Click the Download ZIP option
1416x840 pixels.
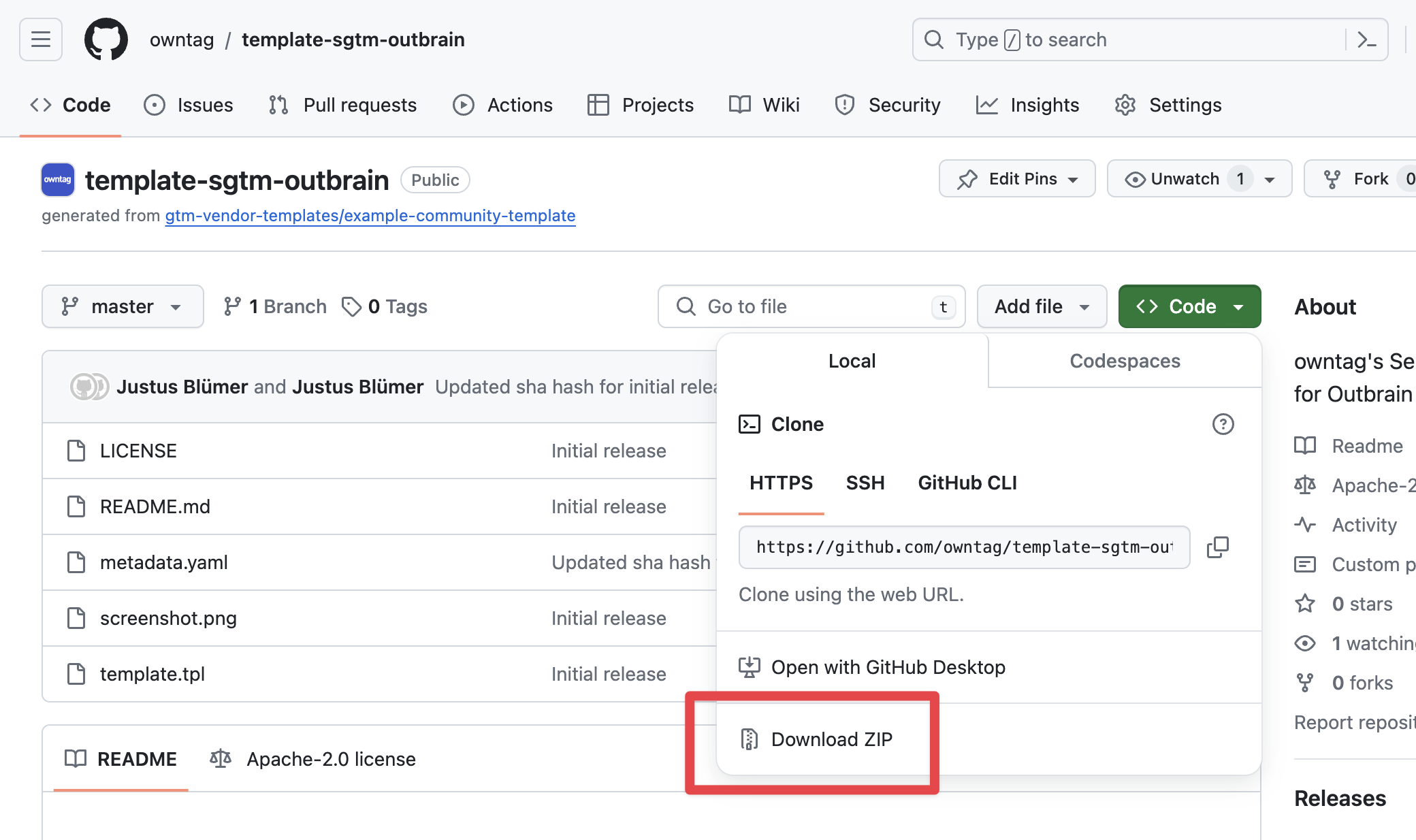click(x=831, y=739)
